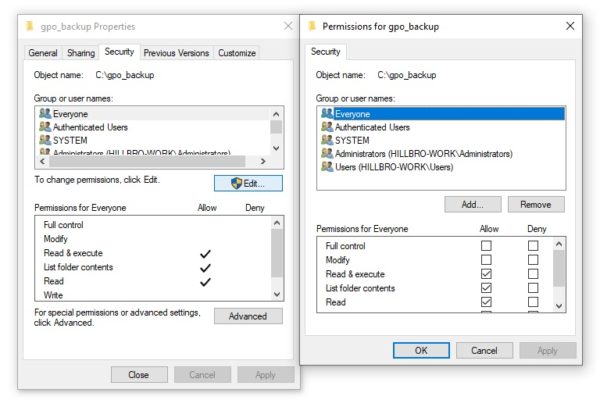This screenshot has width=600, height=407.
Task: Open the Previous Versions tab
Action: pos(176,53)
